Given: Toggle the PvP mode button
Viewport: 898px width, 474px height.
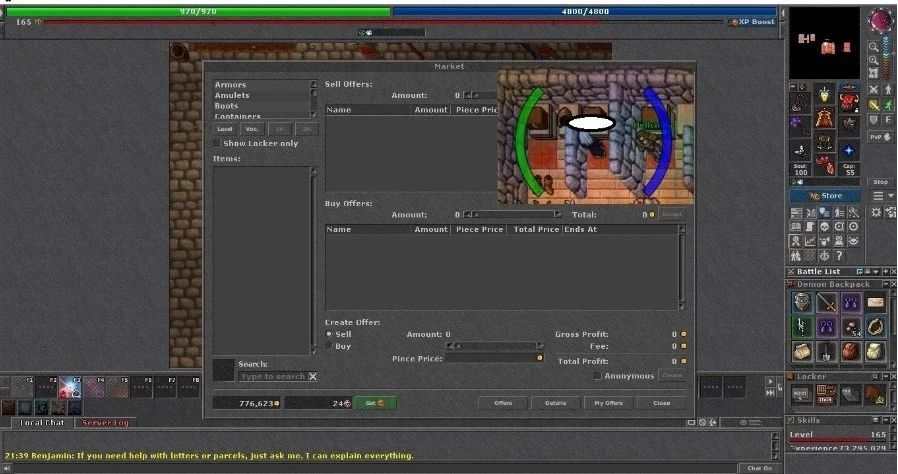Looking at the screenshot, I should point(880,137).
